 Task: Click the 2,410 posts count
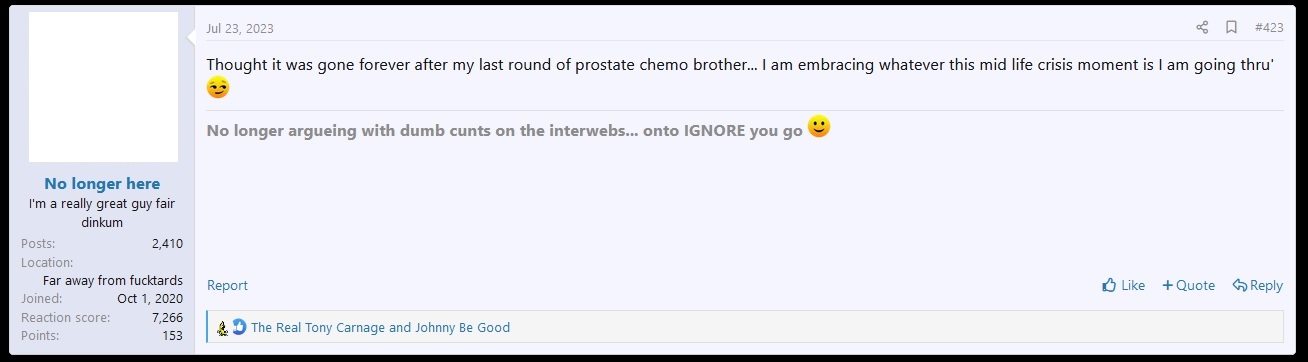[167, 243]
